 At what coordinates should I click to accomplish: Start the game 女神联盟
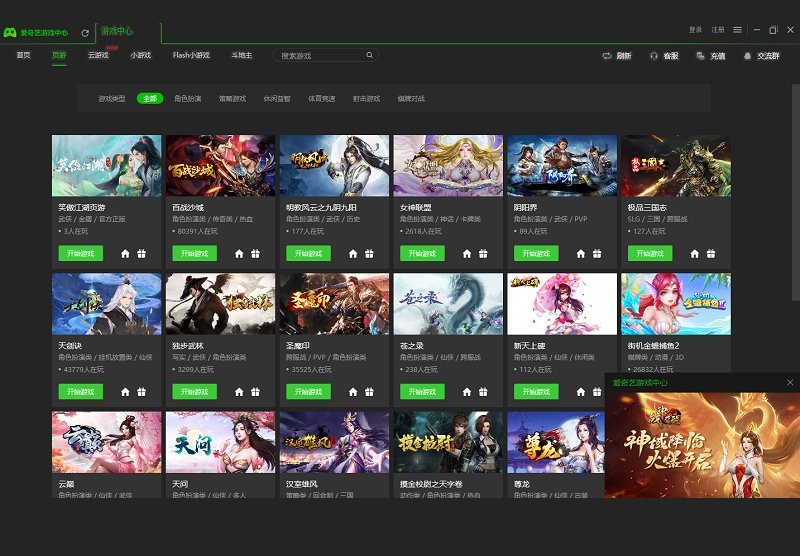pos(422,254)
